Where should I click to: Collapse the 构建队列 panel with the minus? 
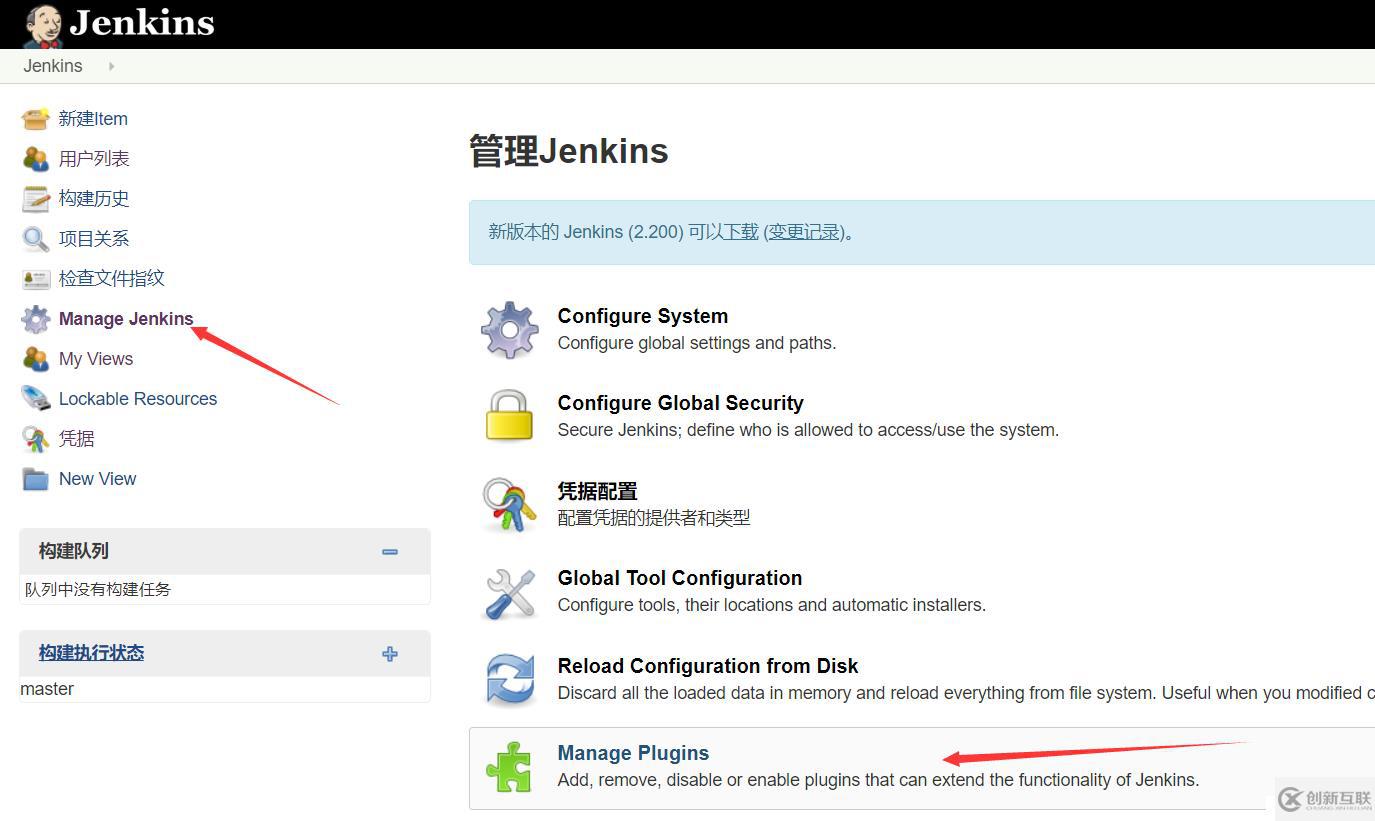[390, 552]
